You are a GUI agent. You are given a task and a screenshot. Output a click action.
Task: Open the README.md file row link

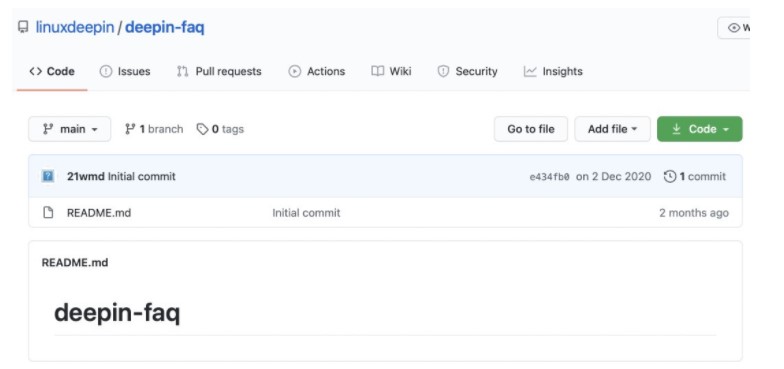click(99, 212)
